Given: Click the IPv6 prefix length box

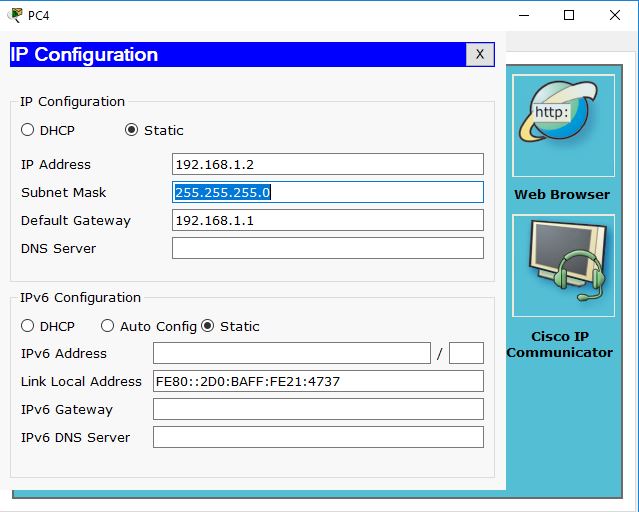Looking at the screenshot, I should 466,353.
